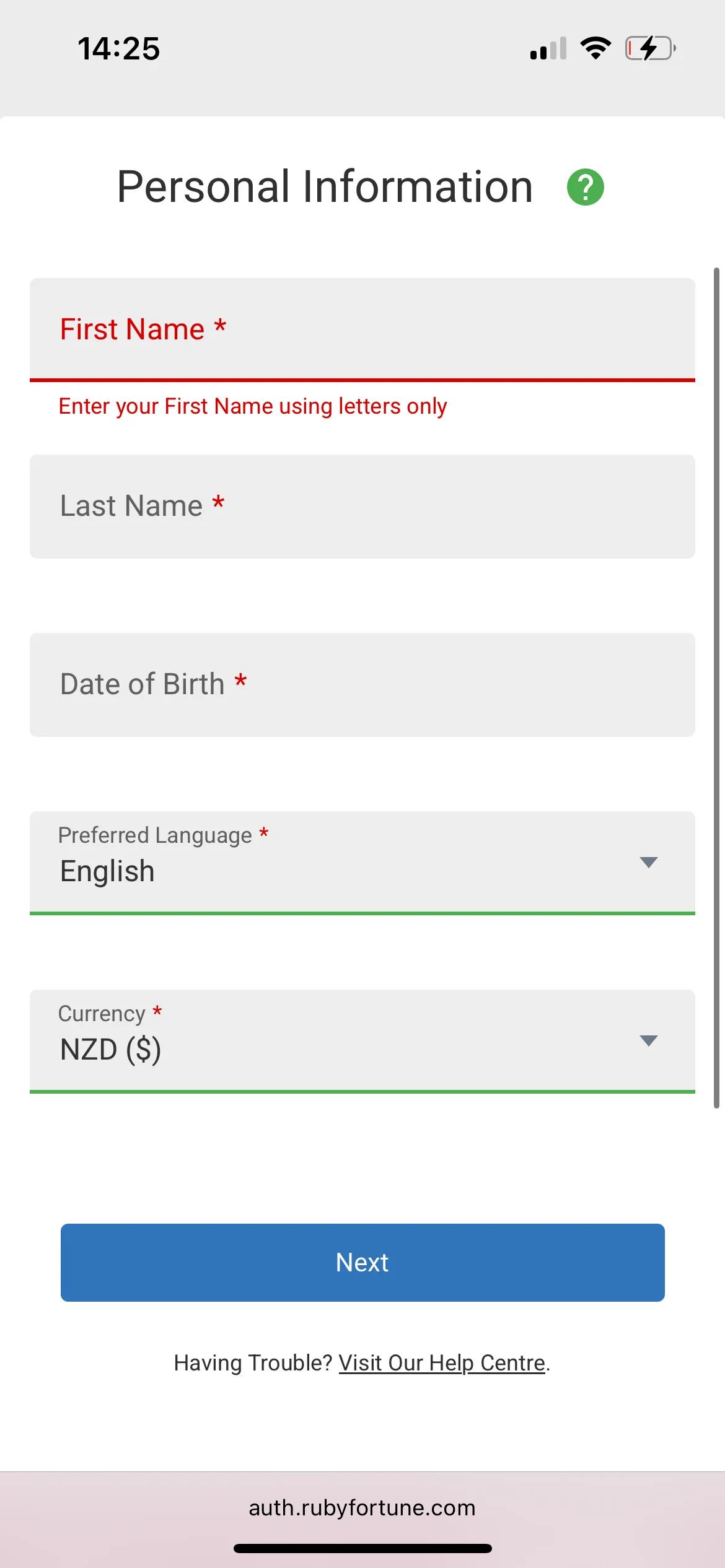725x1568 pixels.
Task: Click the Preferred Language dropdown arrow
Action: click(x=648, y=862)
